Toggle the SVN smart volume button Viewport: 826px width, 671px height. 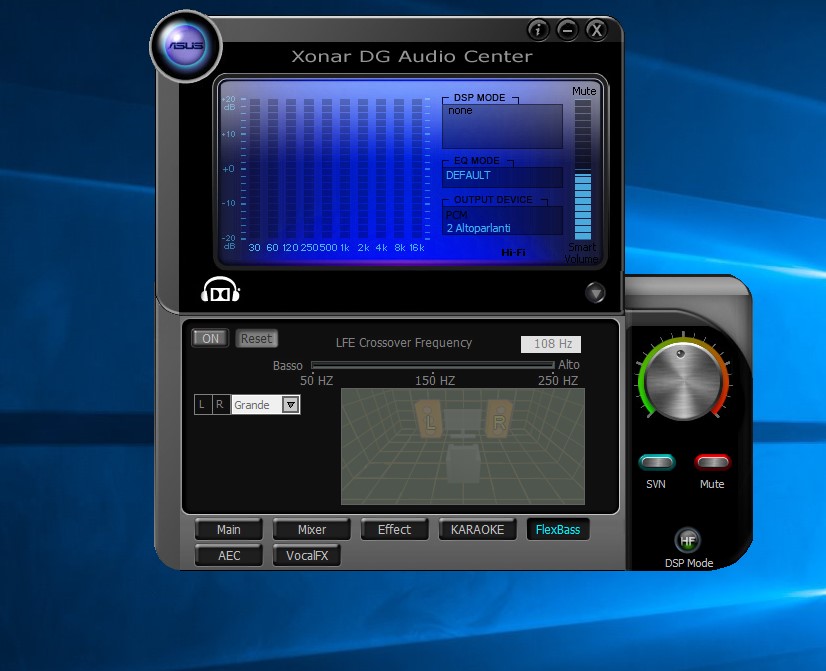(656, 462)
